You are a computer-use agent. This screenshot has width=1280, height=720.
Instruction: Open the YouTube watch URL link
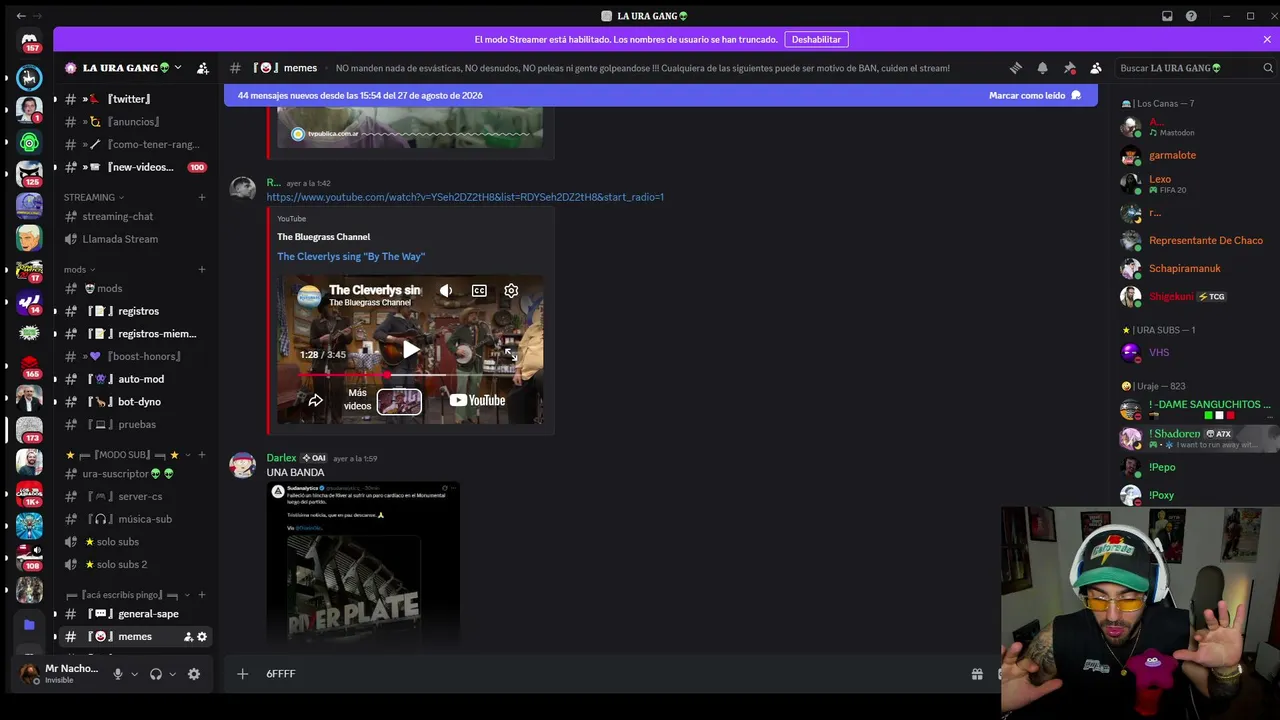[465, 197]
